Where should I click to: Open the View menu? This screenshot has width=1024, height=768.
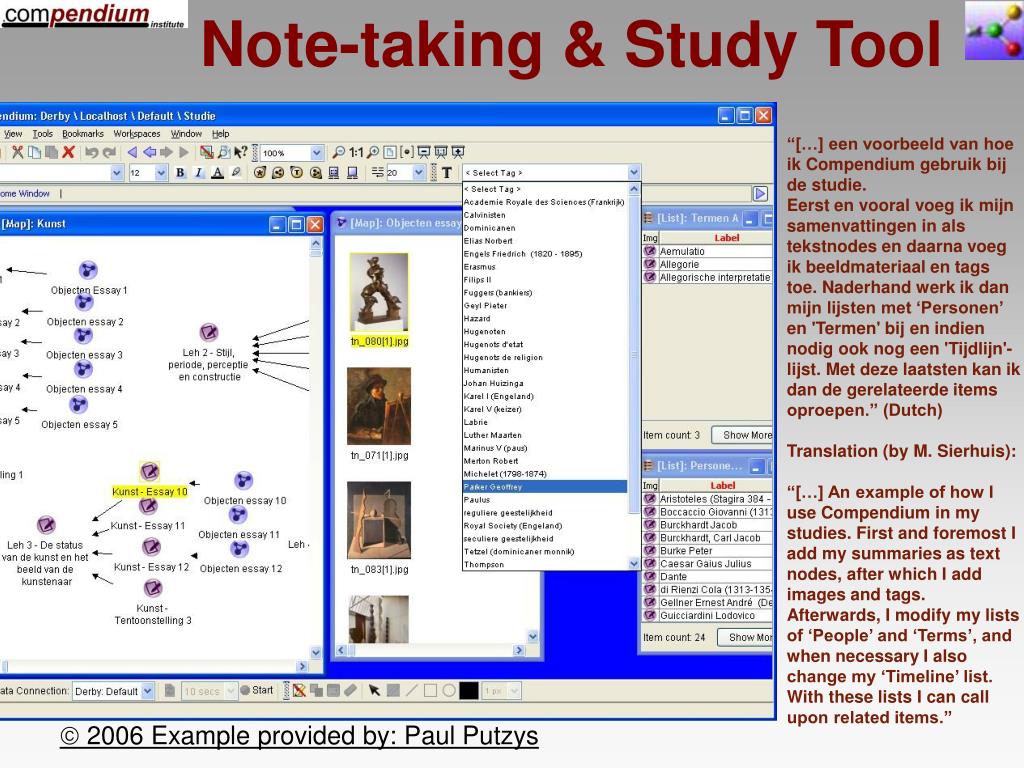(13, 133)
